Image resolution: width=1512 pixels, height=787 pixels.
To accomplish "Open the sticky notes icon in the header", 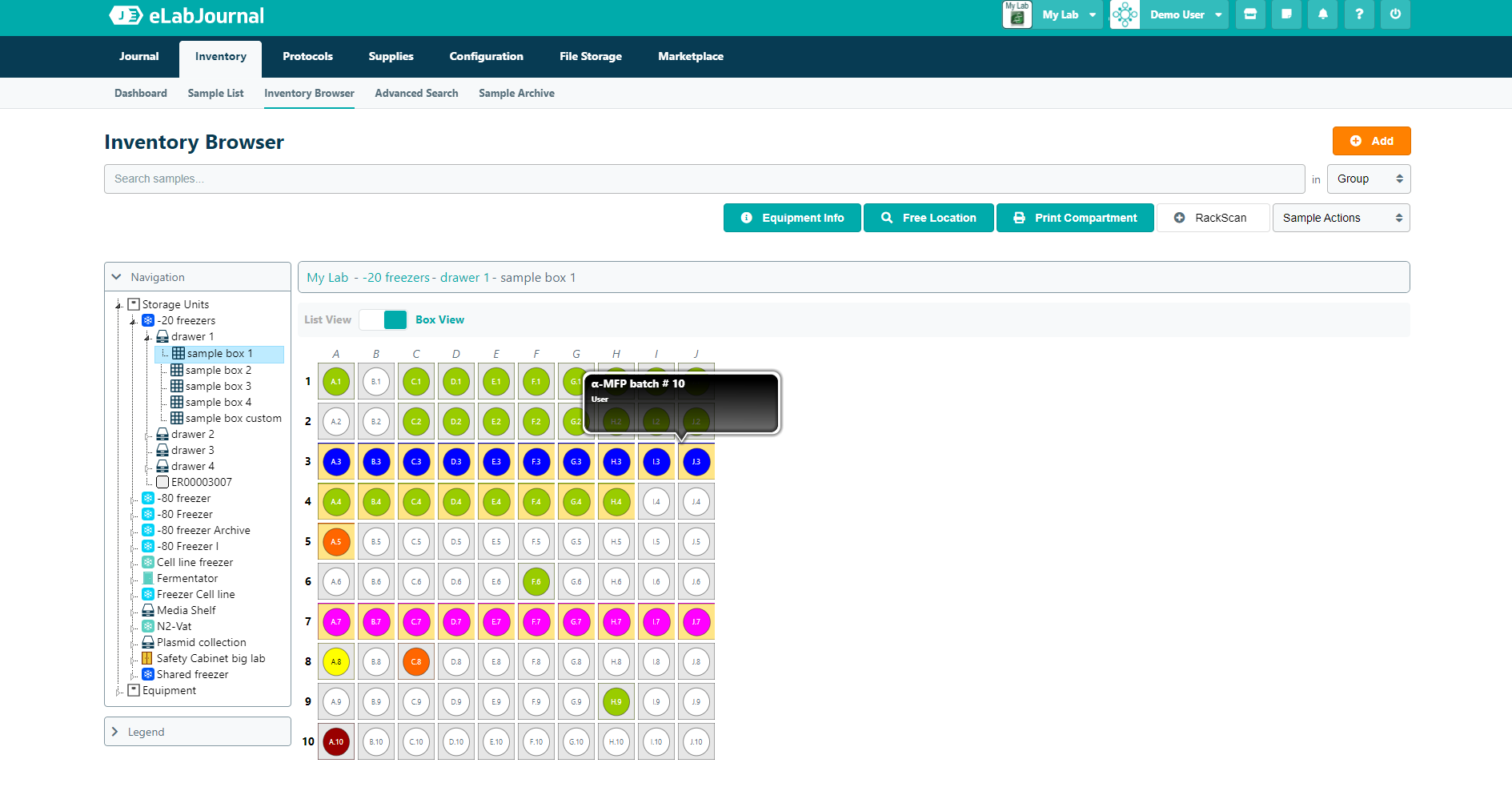I will pos(1286,14).
